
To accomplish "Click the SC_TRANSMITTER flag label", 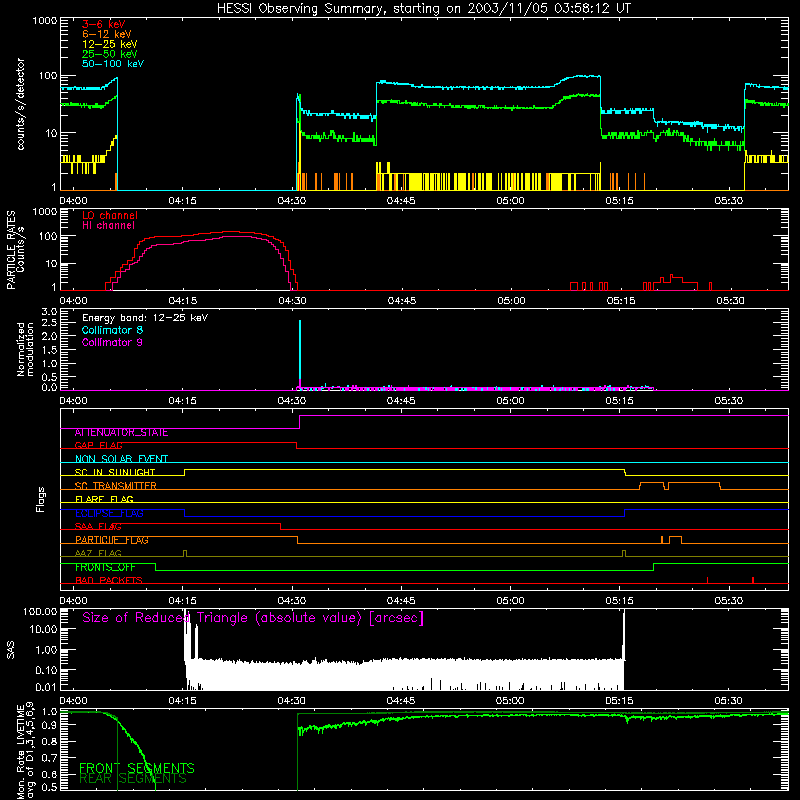I will (115, 486).
